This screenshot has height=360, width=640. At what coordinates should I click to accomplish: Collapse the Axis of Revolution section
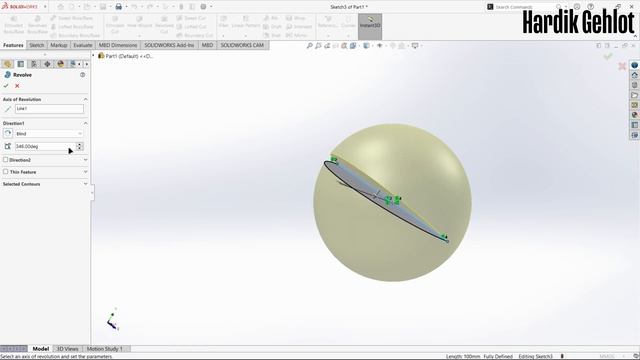[85, 99]
